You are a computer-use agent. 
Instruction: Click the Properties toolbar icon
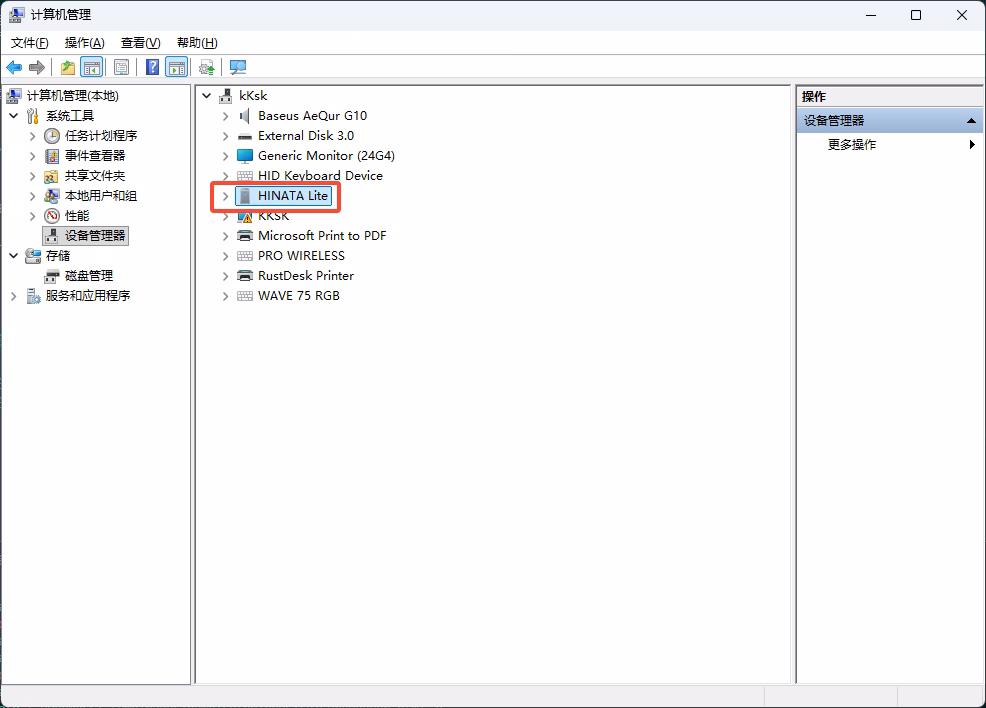(x=121, y=67)
